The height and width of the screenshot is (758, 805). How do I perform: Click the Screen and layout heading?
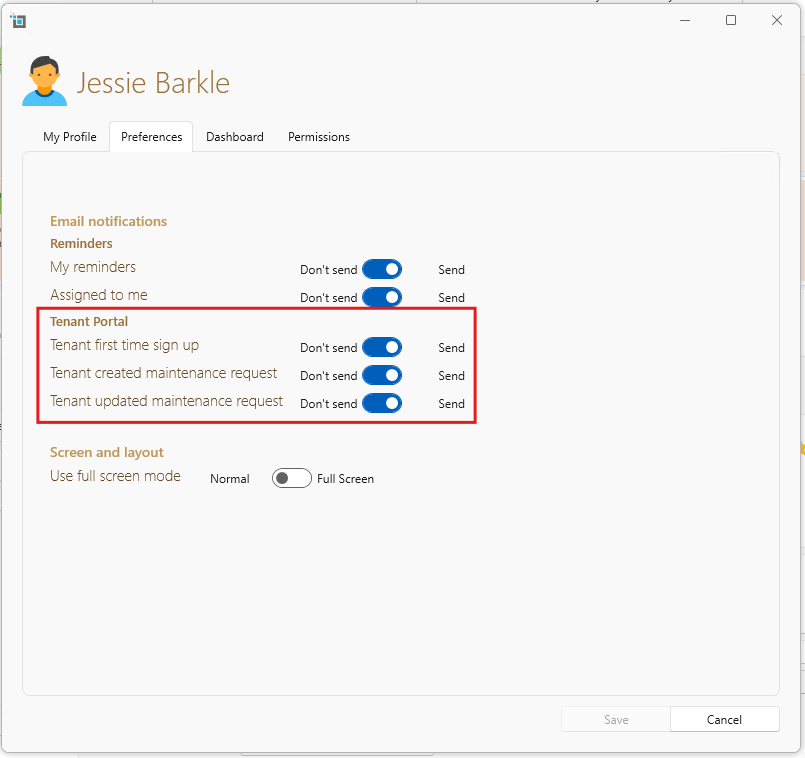pyautogui.click(x=107, y=452)
